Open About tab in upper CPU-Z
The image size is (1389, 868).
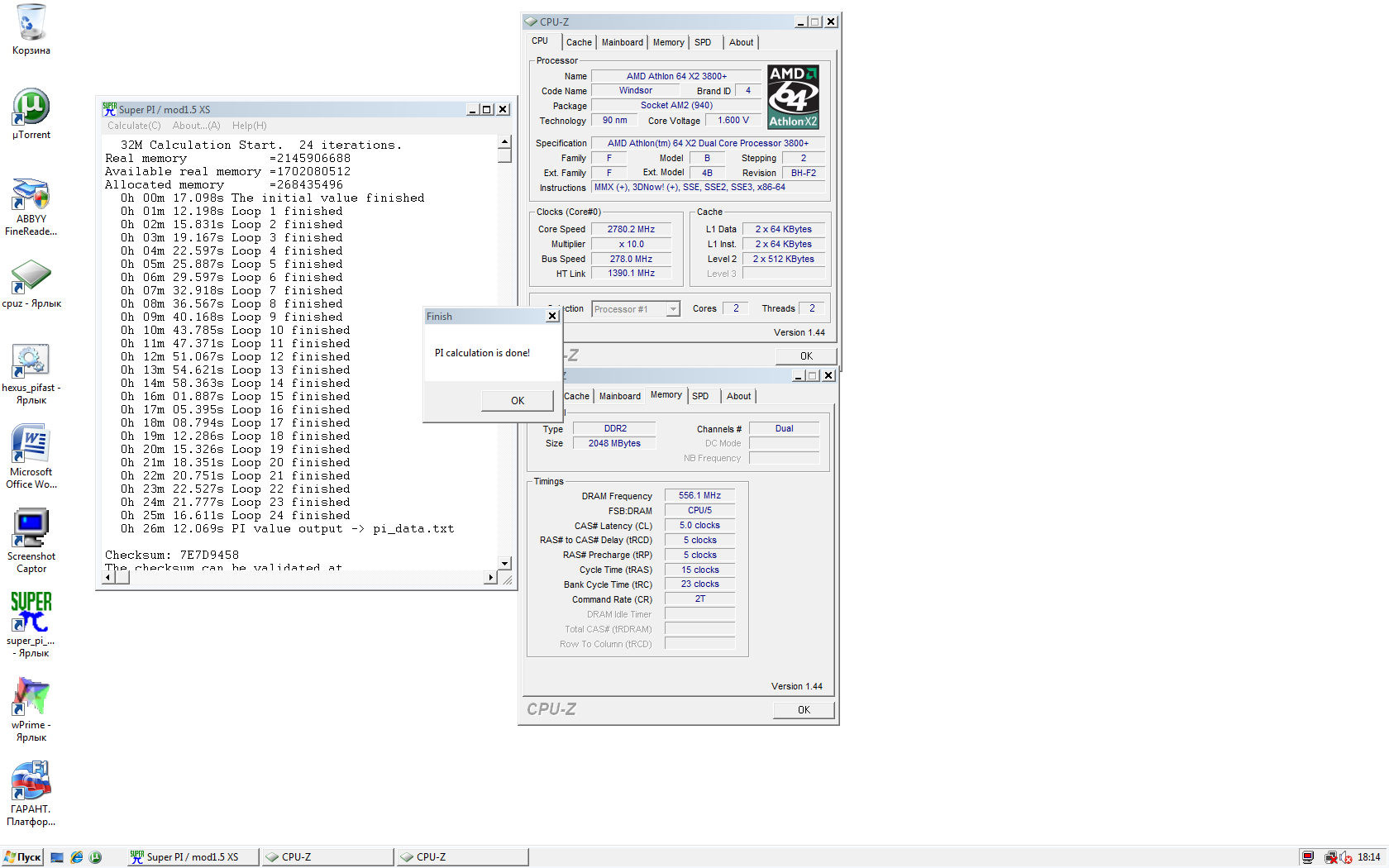[x=741, y=42]
